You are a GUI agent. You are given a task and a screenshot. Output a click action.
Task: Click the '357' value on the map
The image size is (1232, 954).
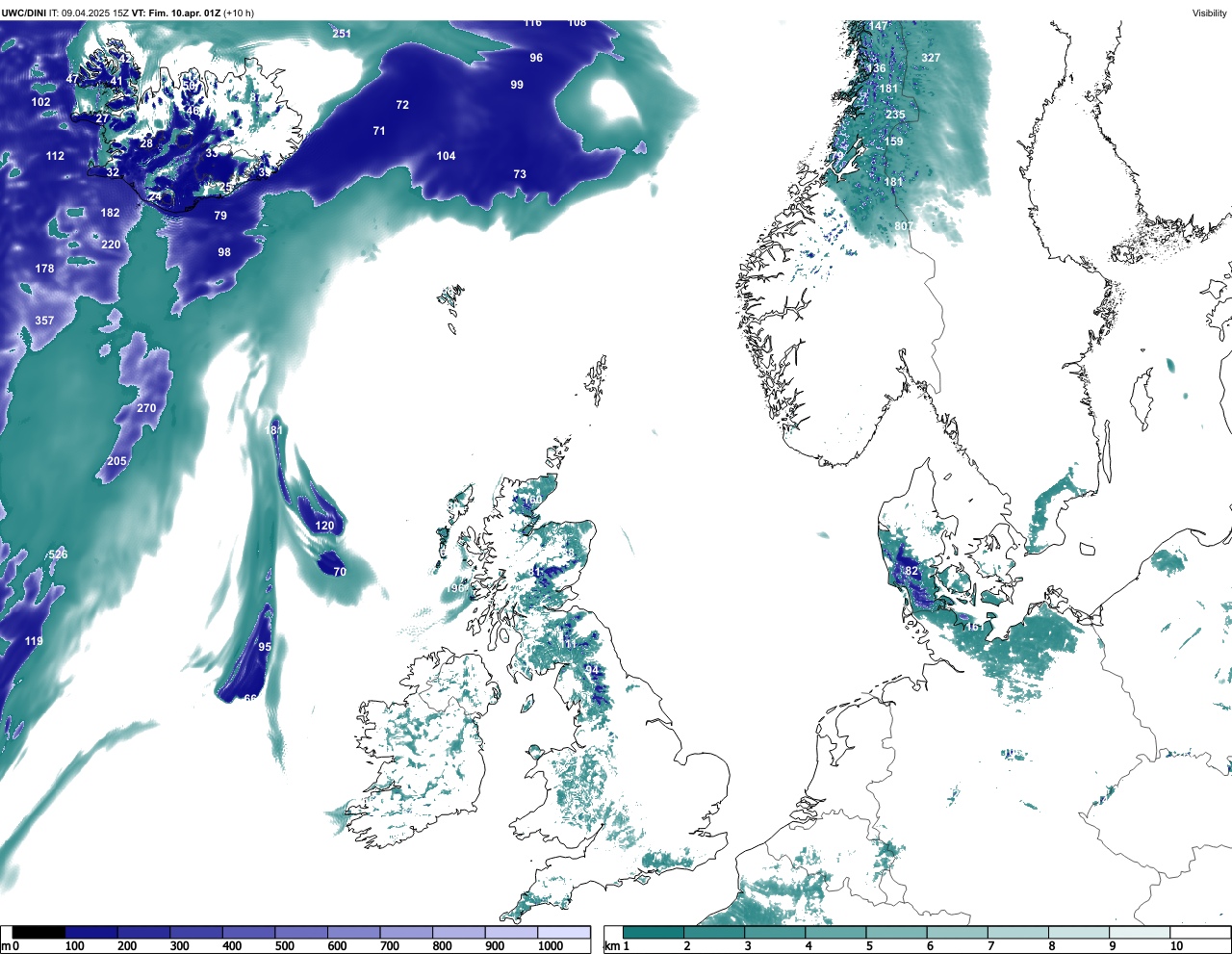coord(44,321)
